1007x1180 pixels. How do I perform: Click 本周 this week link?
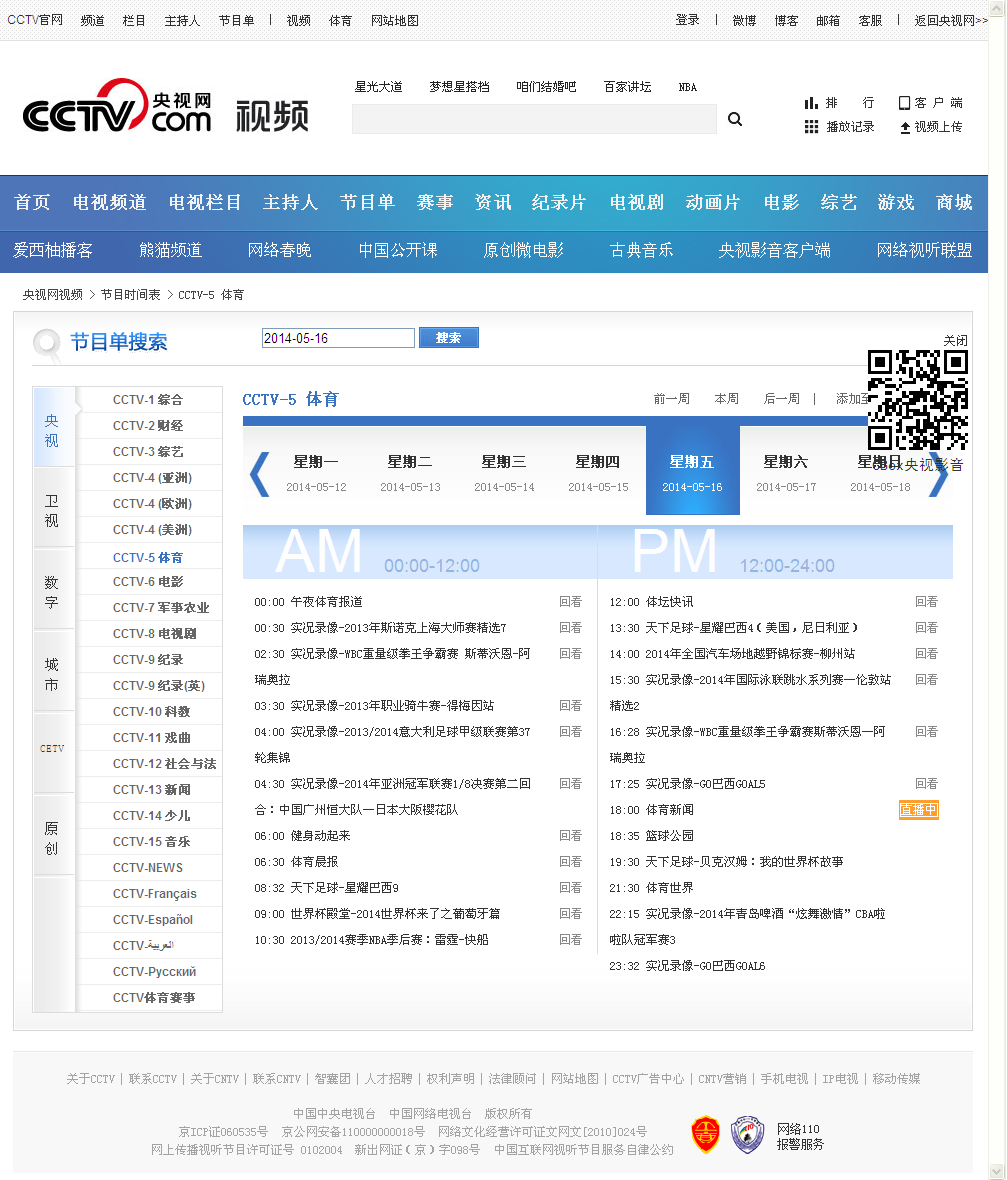tap(726, 399)
